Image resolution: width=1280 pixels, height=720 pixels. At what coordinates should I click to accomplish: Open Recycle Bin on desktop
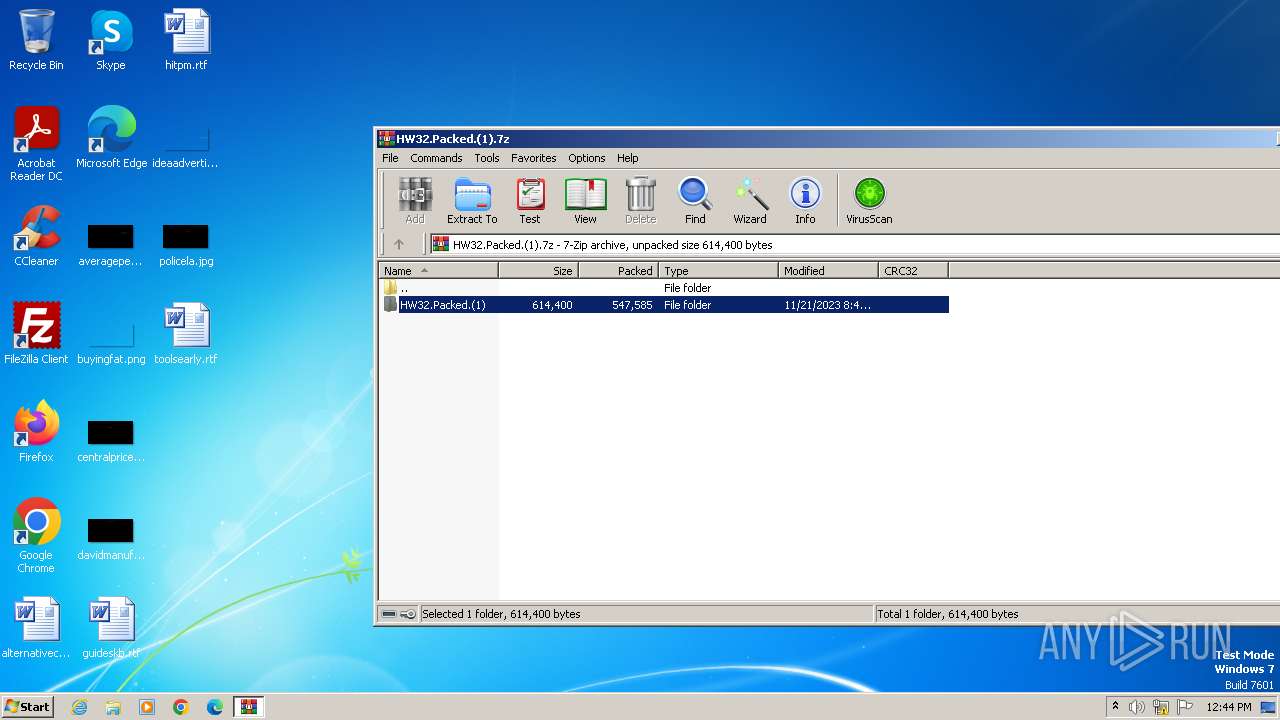pyautogui.click(x=36, y=40)
